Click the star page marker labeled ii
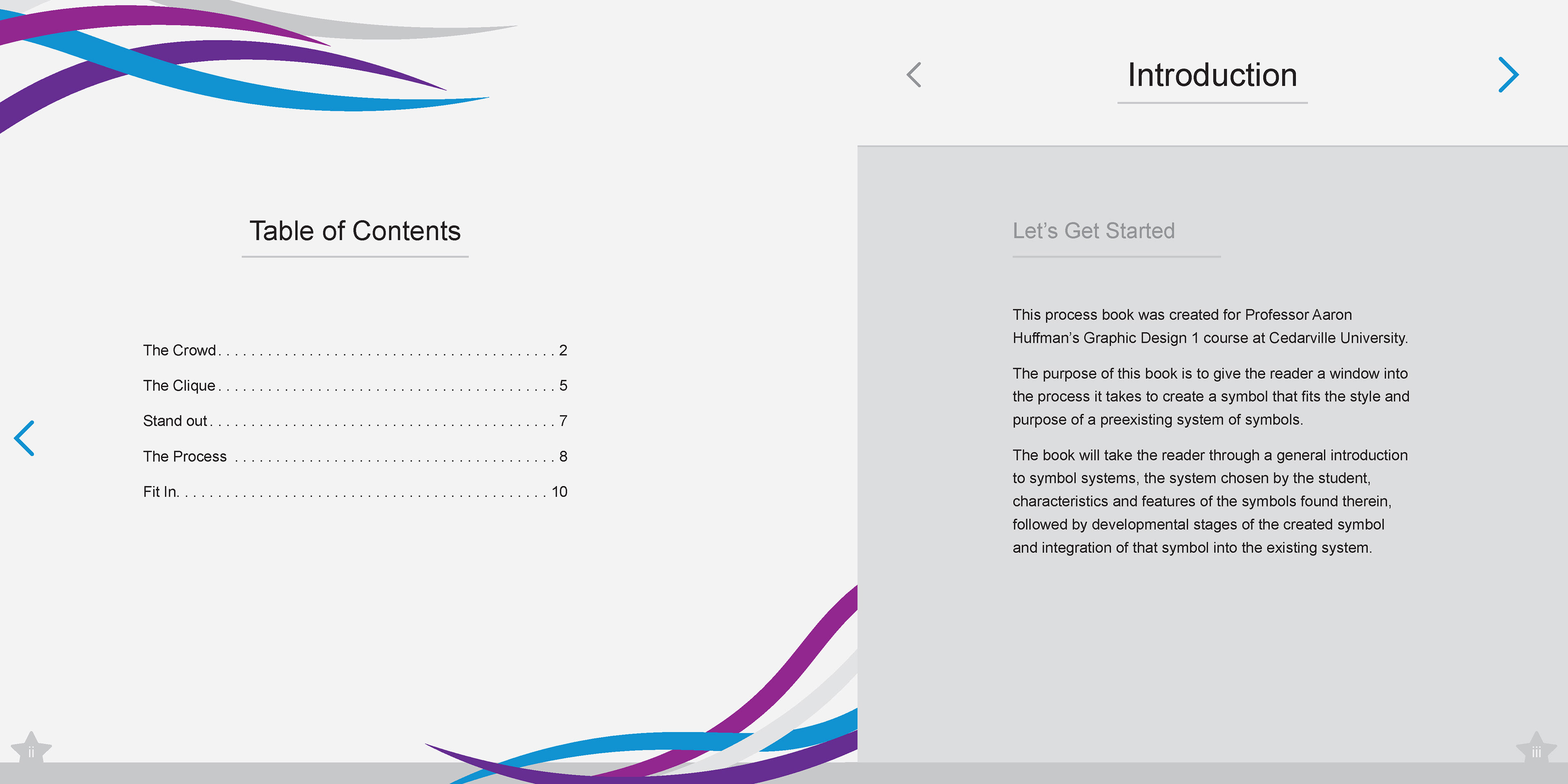Image resolution: width=1568 pixels, height=784 pixels. tap(31, 748)
